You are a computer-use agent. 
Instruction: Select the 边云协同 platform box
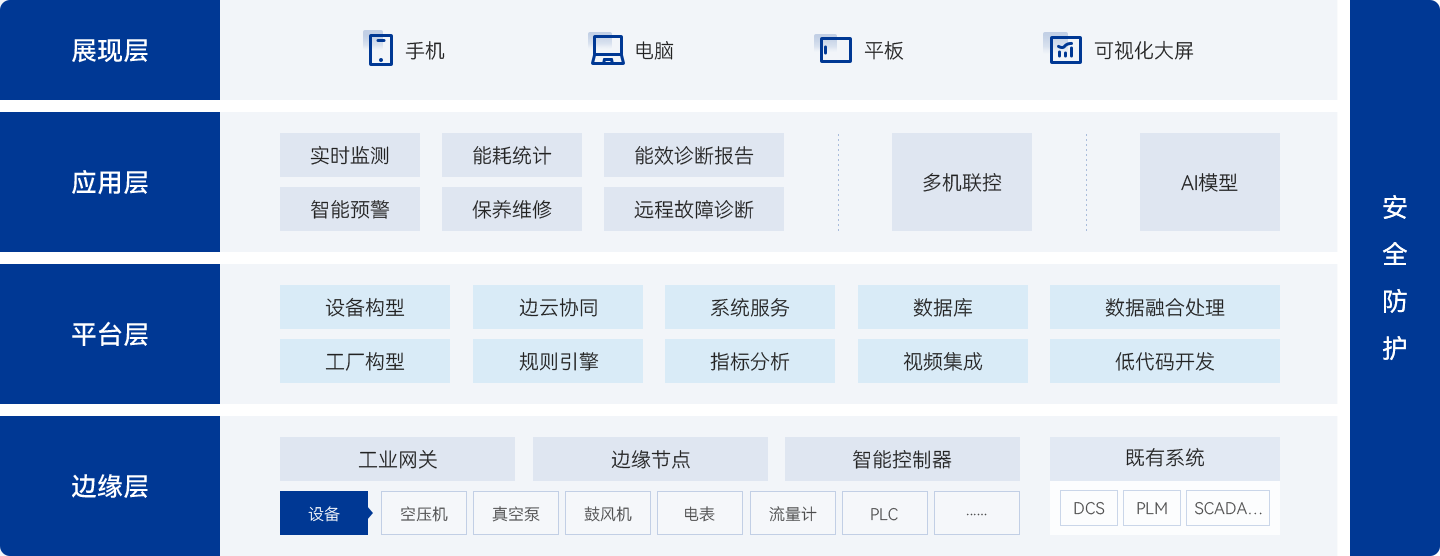pyautogui.click(x=557, y=307)
